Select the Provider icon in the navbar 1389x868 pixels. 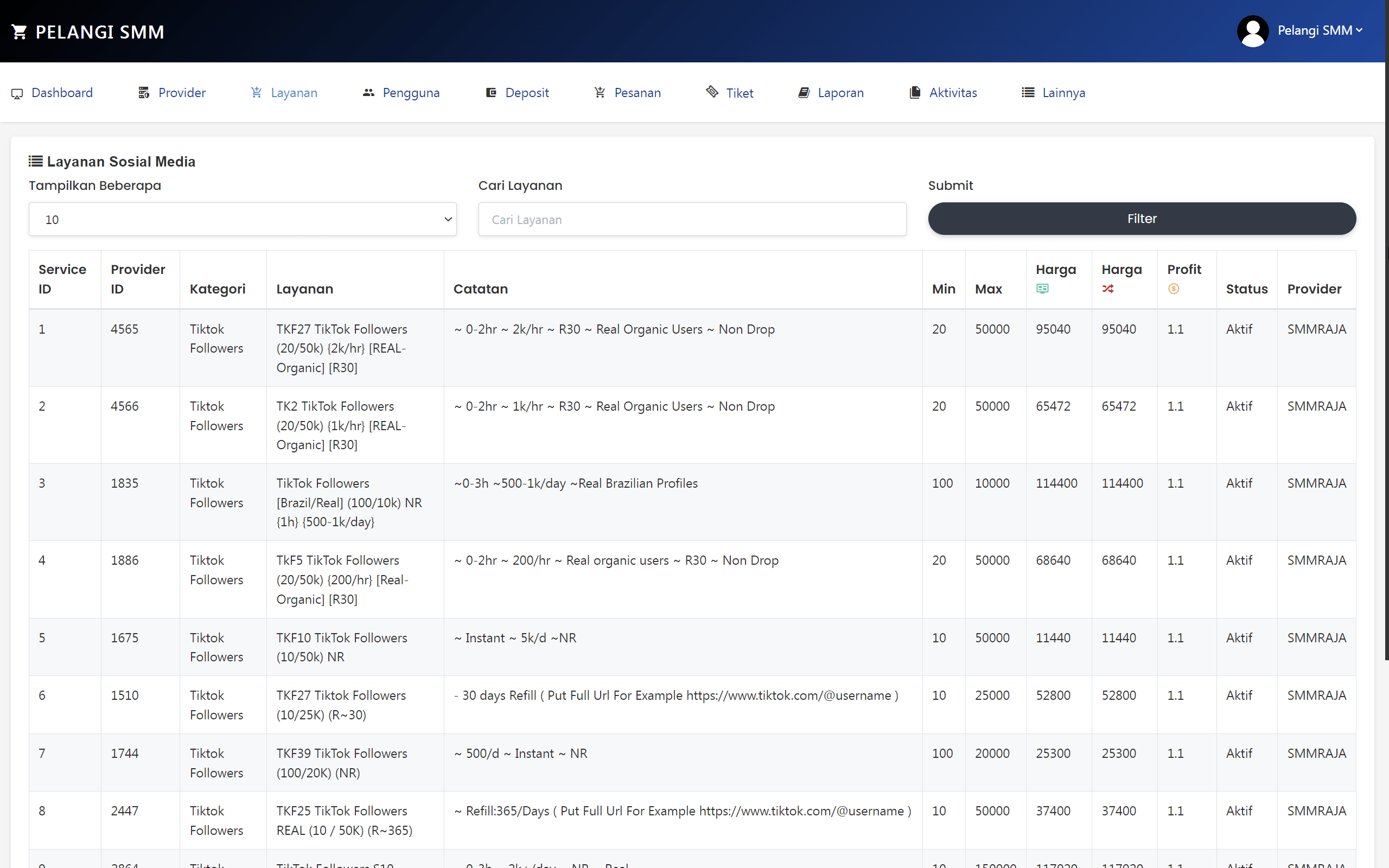tap(143, 92)
